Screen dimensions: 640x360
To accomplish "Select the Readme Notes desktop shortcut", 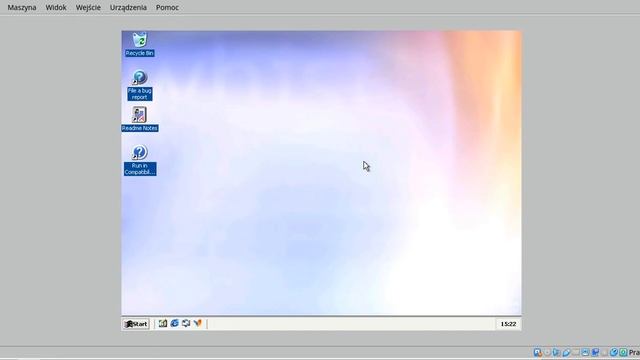I will tap(140, 119).
